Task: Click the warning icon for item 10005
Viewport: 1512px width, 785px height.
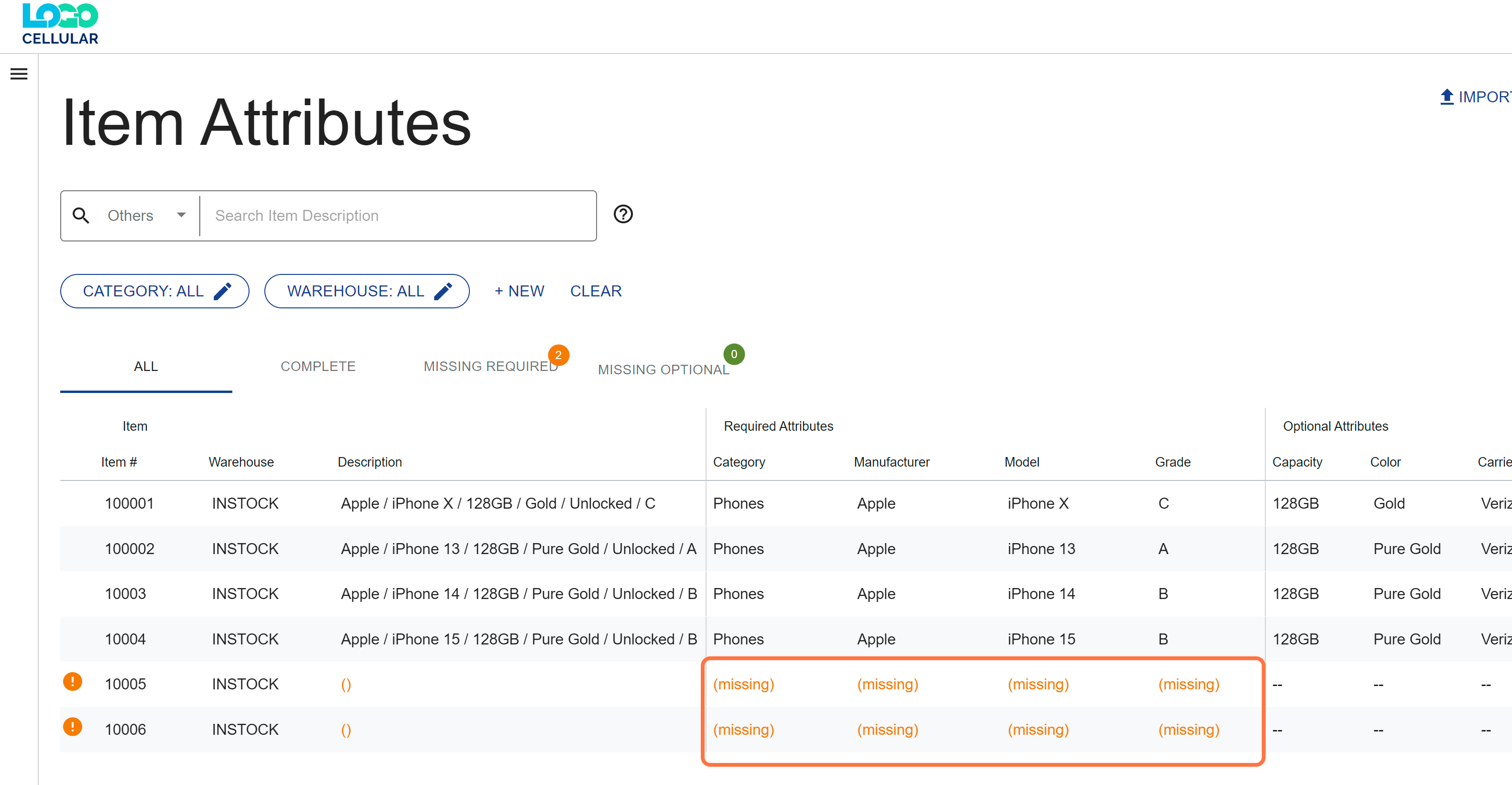Action: [x=73, y=682]
